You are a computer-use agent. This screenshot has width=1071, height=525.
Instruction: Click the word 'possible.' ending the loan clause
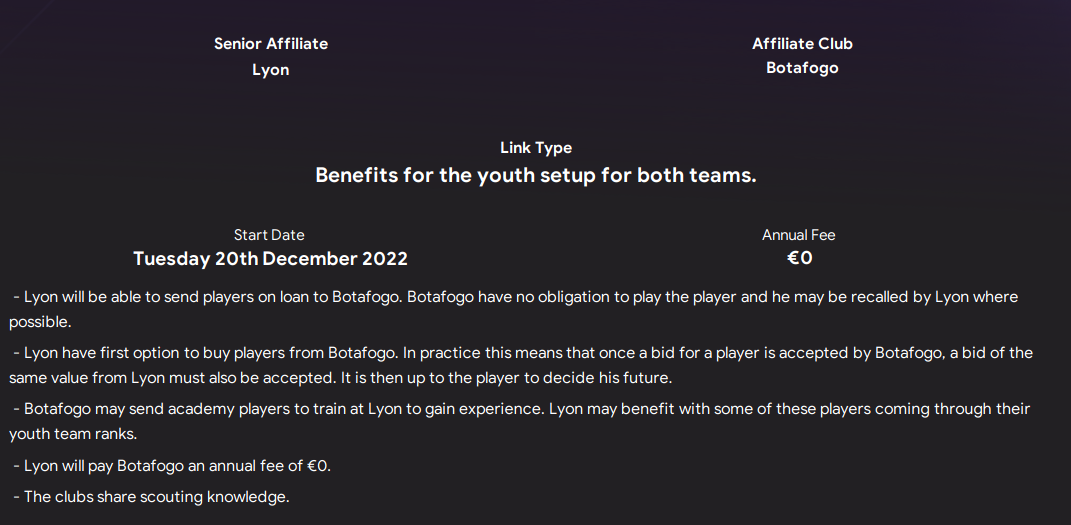click(40, 322)
